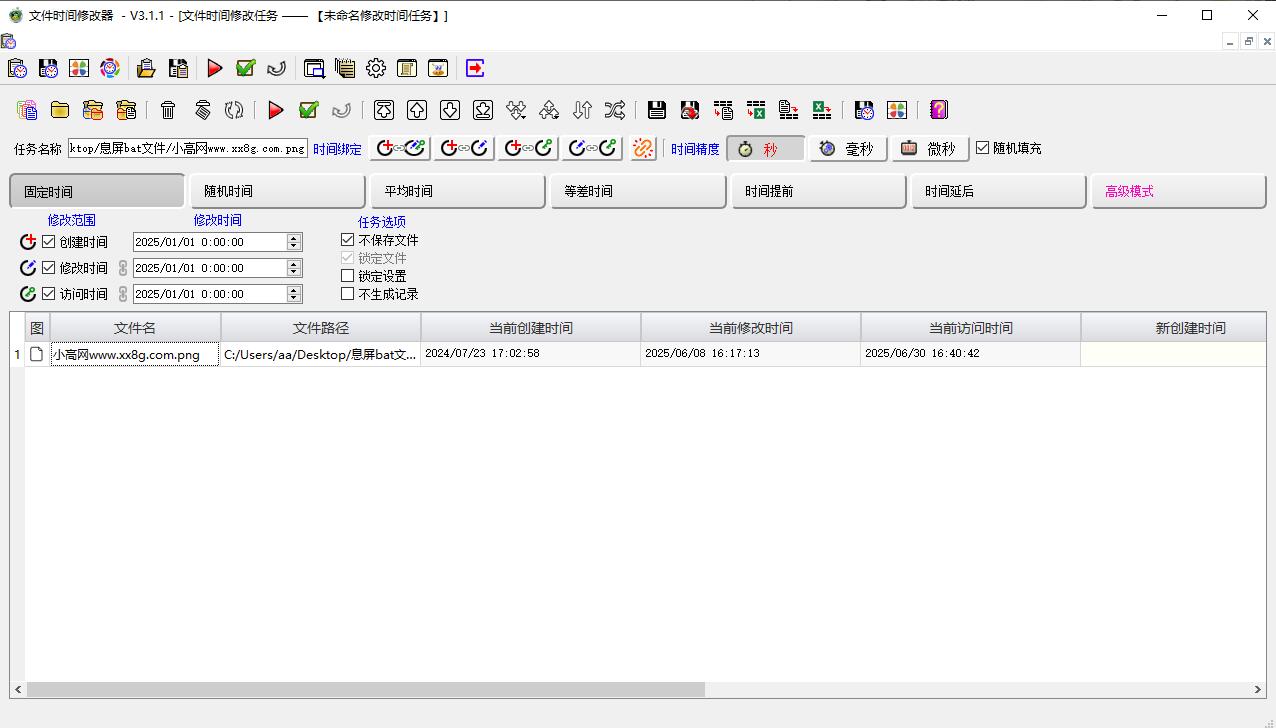Click the red play icon in second toolbar
Image resolution: width=1276 pixels, height=728 pixels.
[276, 110]
